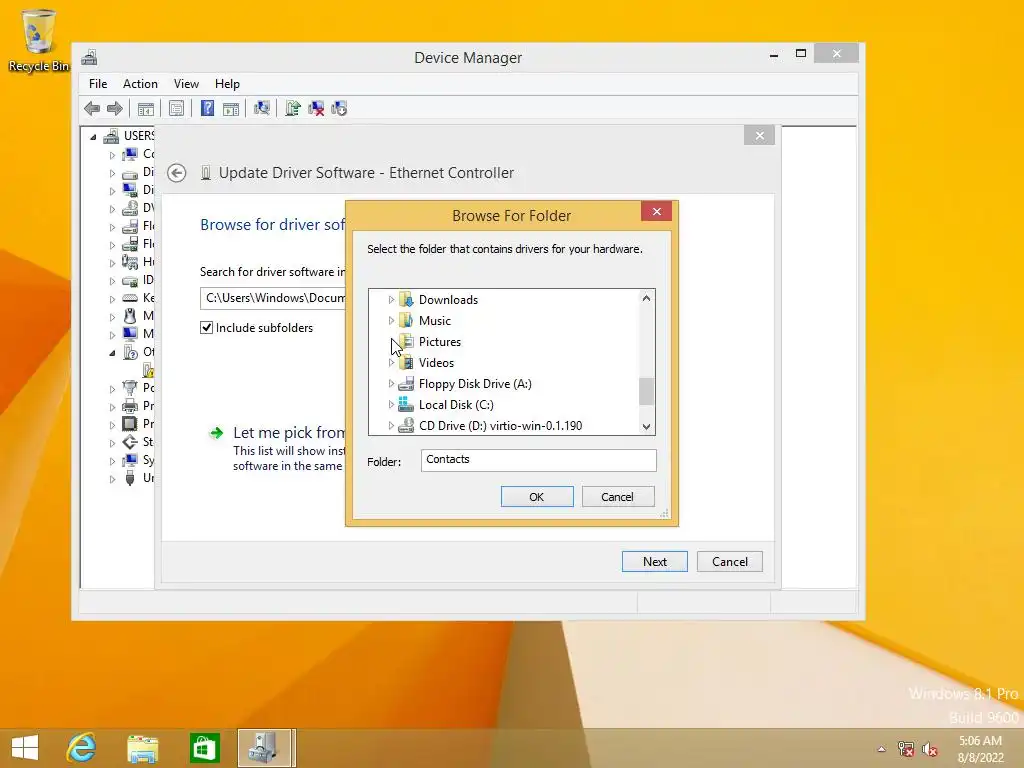Viewport: 1024px width, 768px height.
Task: Select Floppy Disk Drive (A:)
Action: (475, 384)
